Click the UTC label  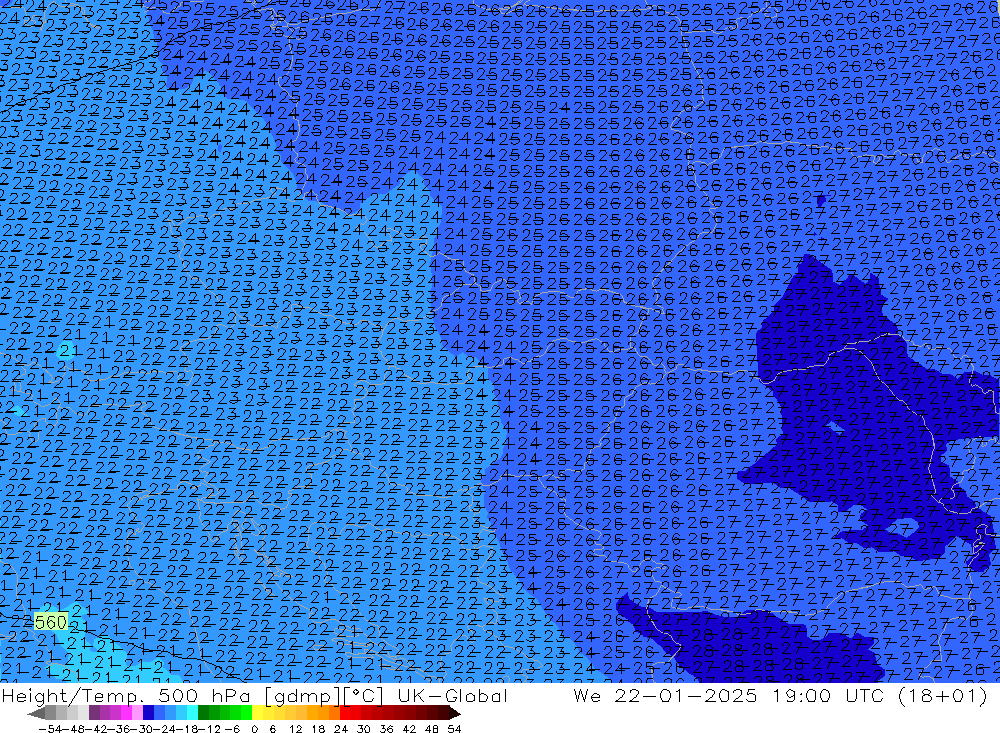866,696
